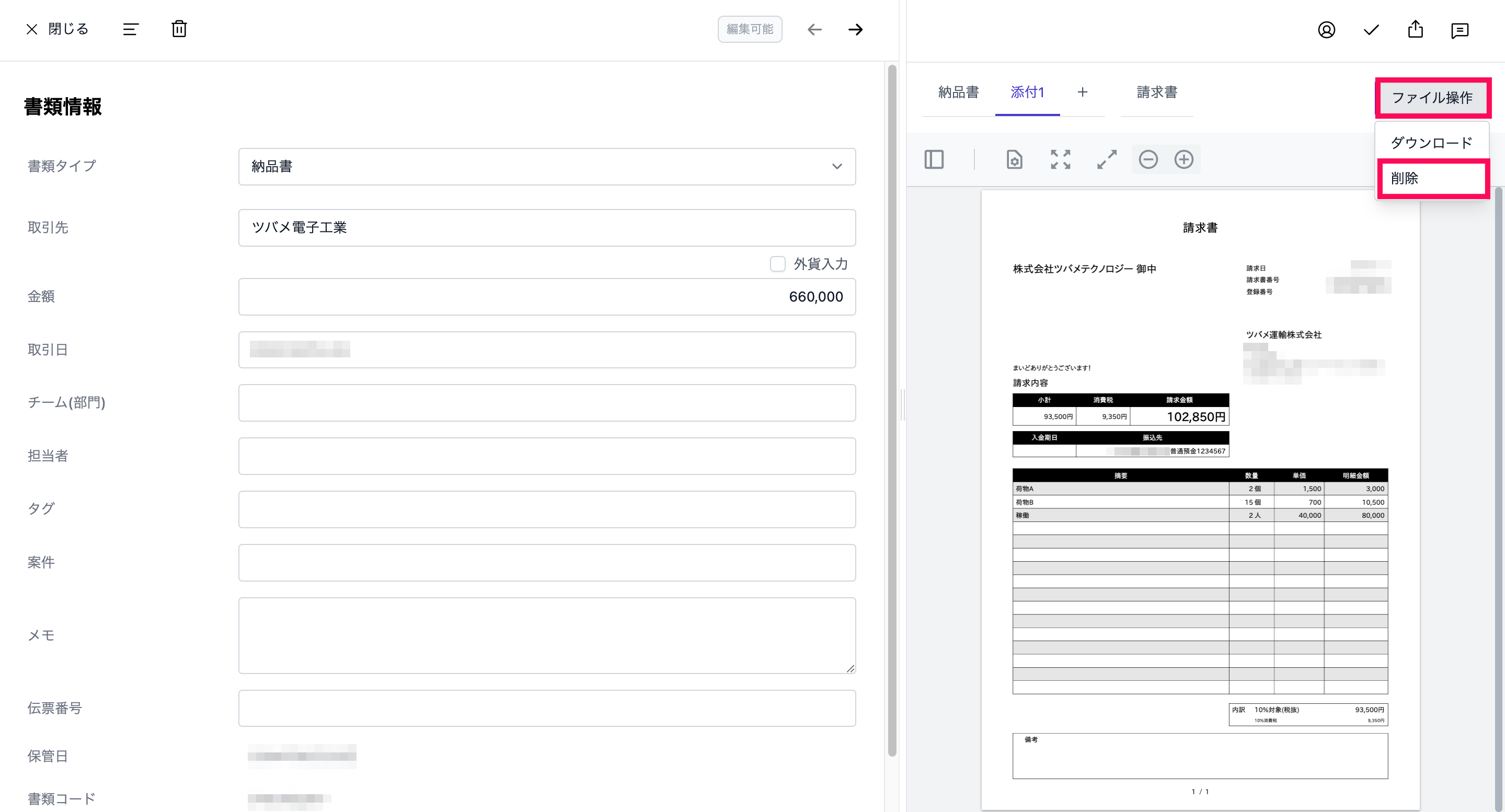Expand the 書類タイプ dropdown
Image resolution: width=1505 pixels, height=812 pixels.
coord(547,167)
